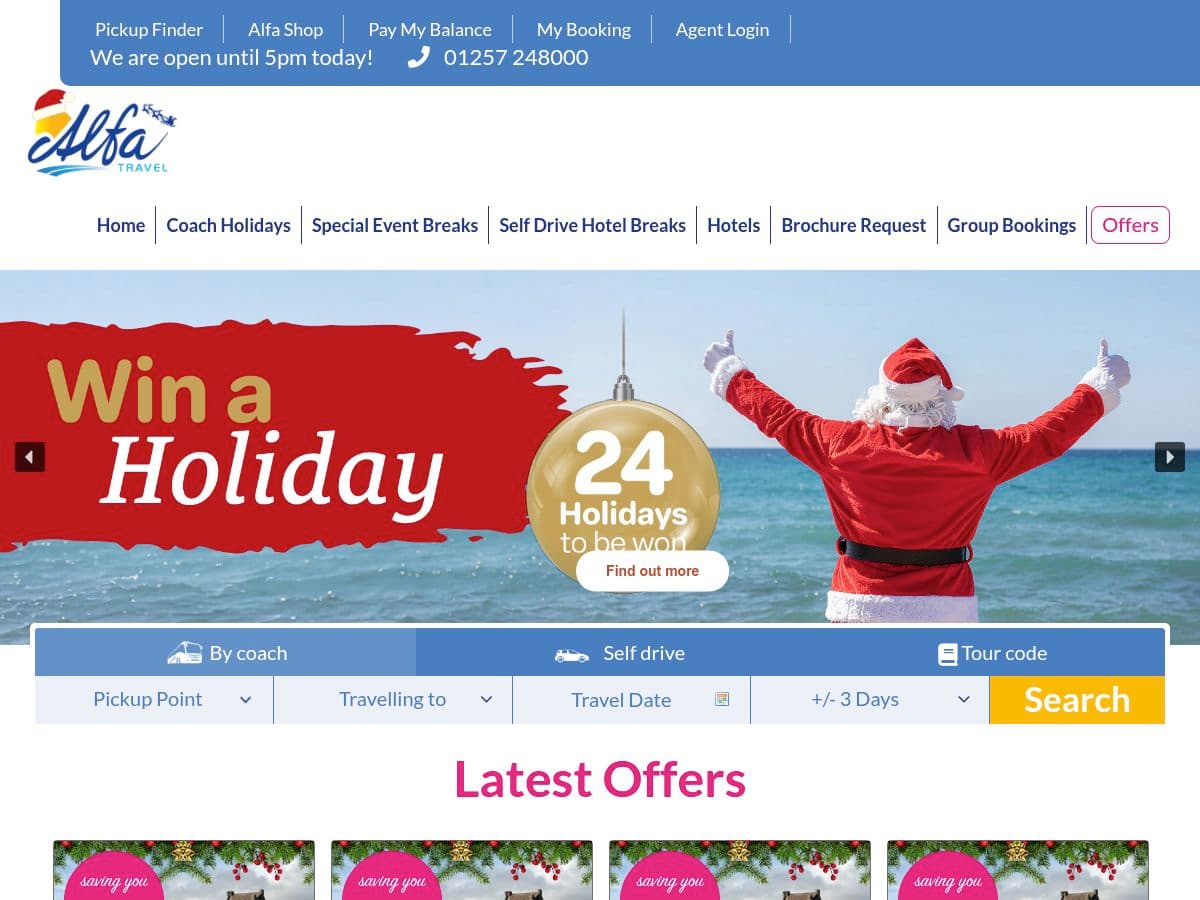This screenshot has height=900, width=1200.
Task: Open the Travelling to dropdown
Action: pyautogui.click(x=393, y=700)
